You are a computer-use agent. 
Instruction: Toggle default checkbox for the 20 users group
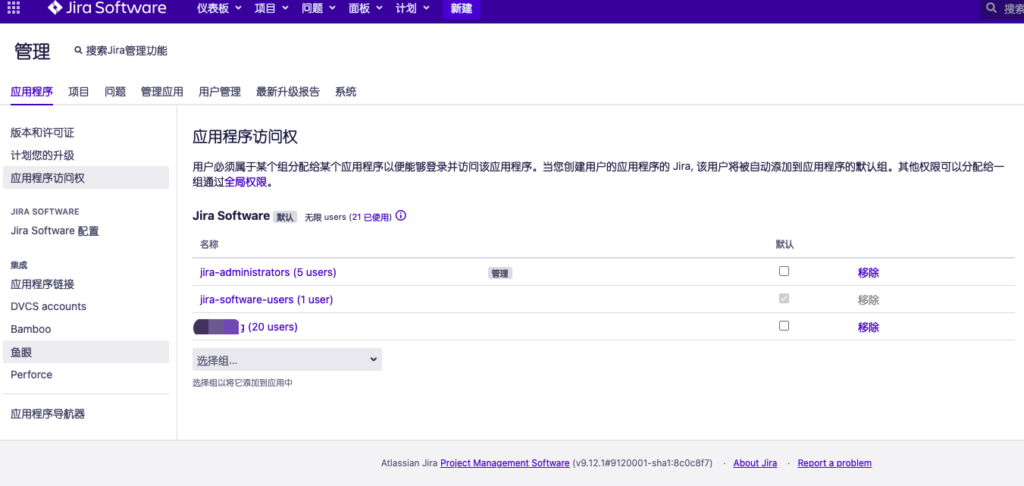(784, 326)
